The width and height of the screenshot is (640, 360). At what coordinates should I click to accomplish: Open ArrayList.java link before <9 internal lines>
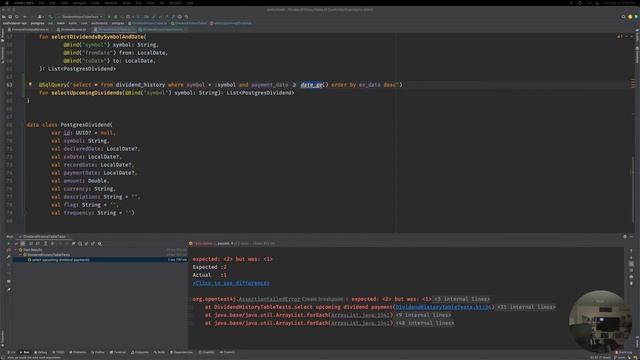click(x=360, y=315)
